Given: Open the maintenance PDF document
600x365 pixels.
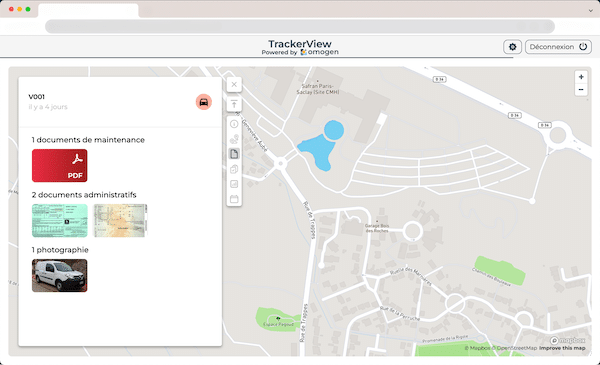Looking at the screenshot, I should (x=60, y=166).
